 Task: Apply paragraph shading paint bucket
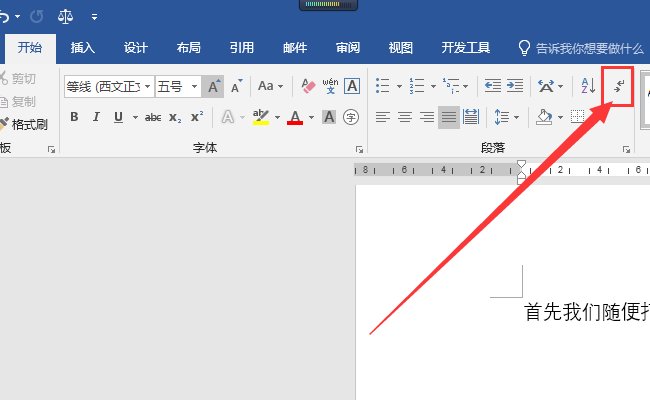click(544, 117)
